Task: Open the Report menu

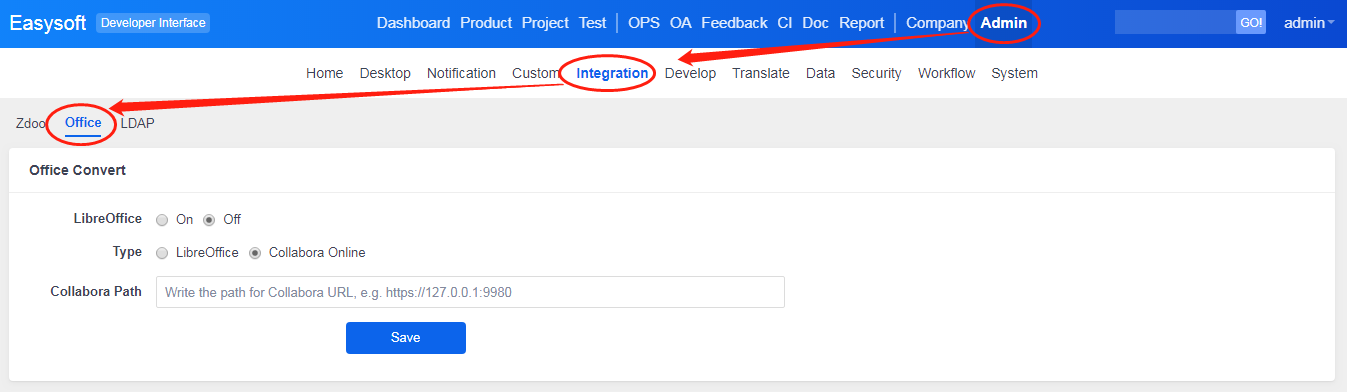Action: [861, 23]
